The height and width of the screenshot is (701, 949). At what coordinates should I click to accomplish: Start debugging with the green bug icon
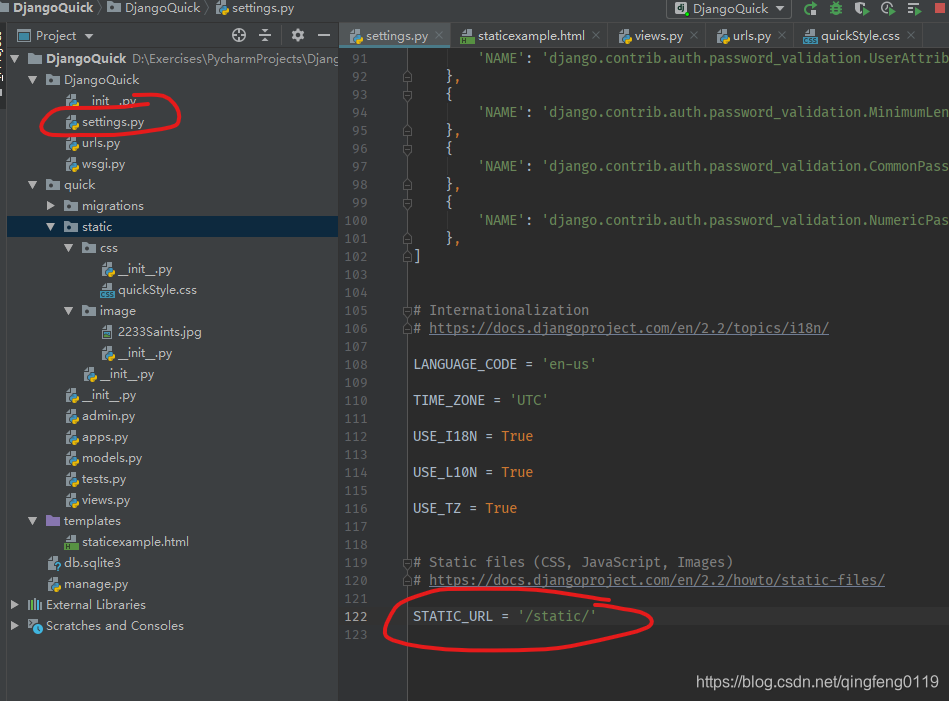(836, 8)
